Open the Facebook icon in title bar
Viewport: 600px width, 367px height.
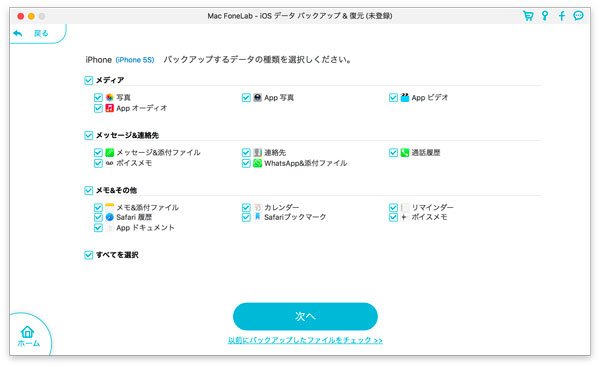click(x=561, y=16)
